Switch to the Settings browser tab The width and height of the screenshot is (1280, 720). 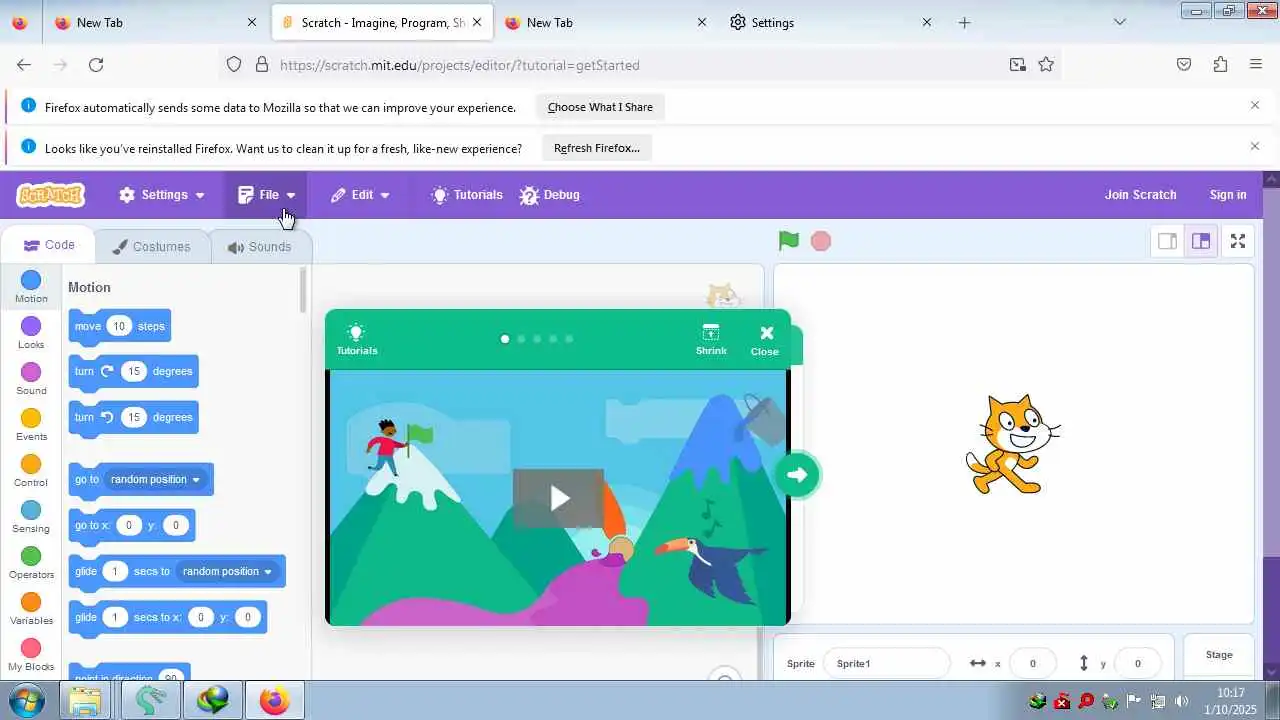832,22
